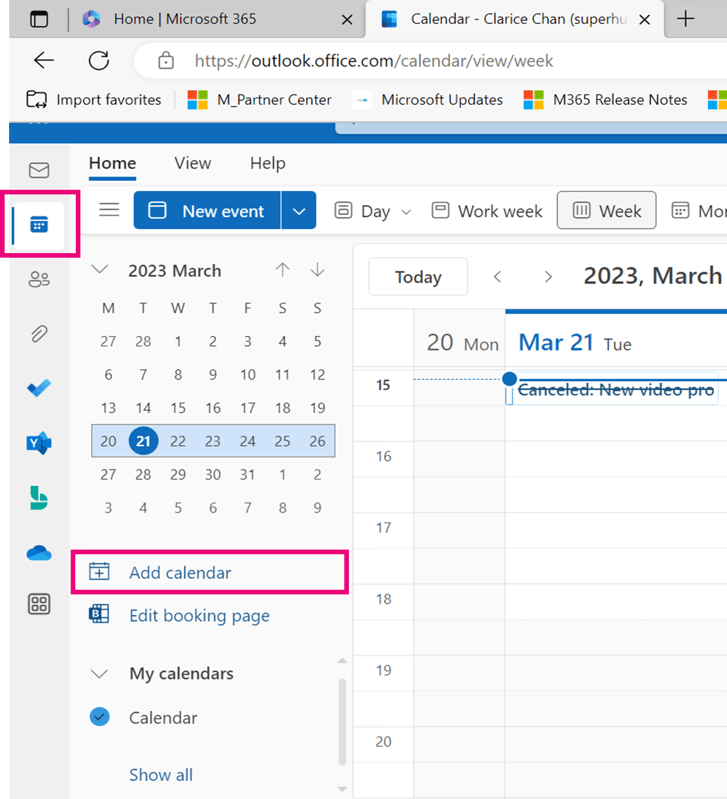Click the Show all link
Screen dimensions: 727x799
161,774
